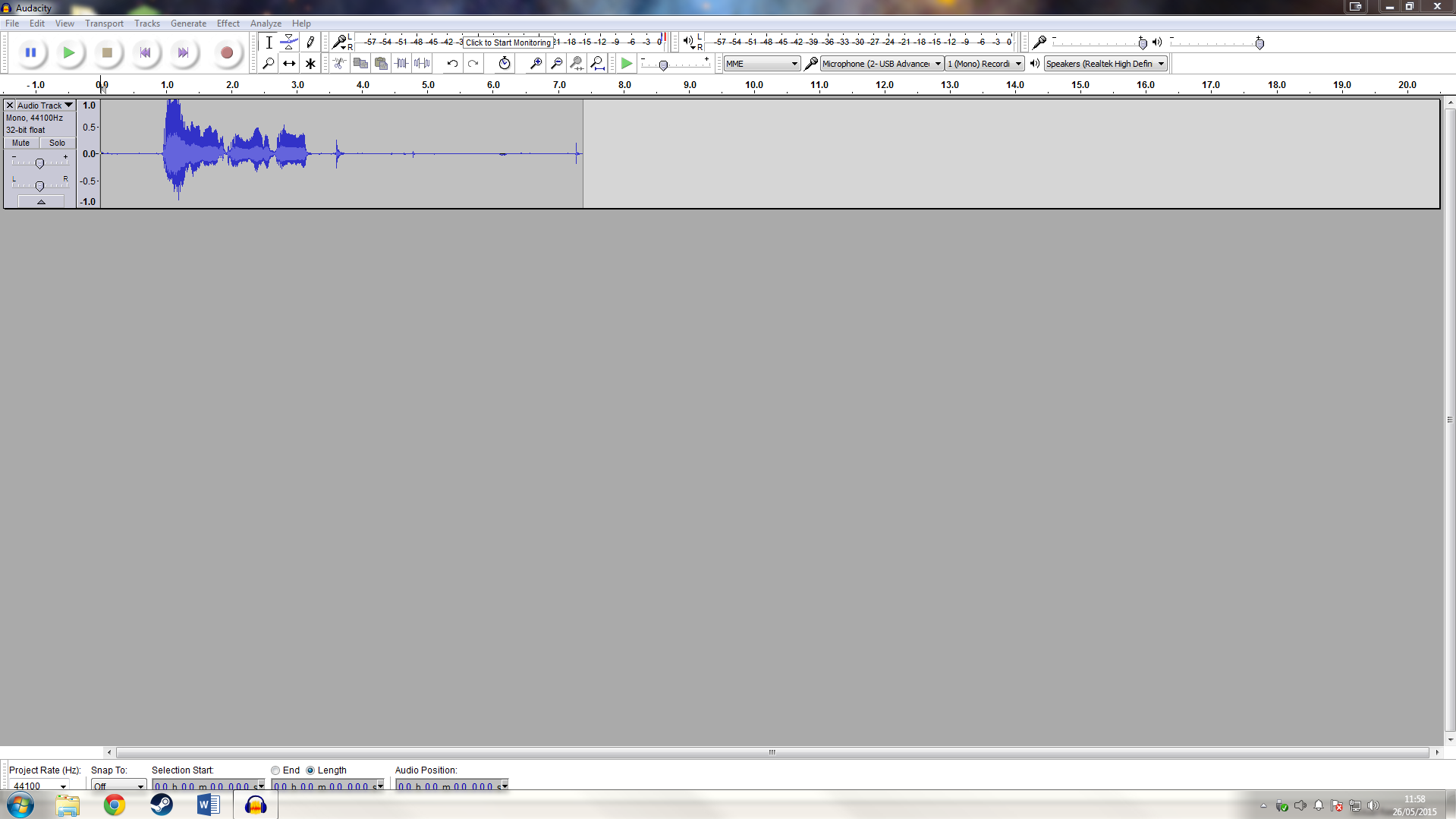The image size is (1456, 819).
Task: Select the Length radio button
Action: click(x=310, y=770)
